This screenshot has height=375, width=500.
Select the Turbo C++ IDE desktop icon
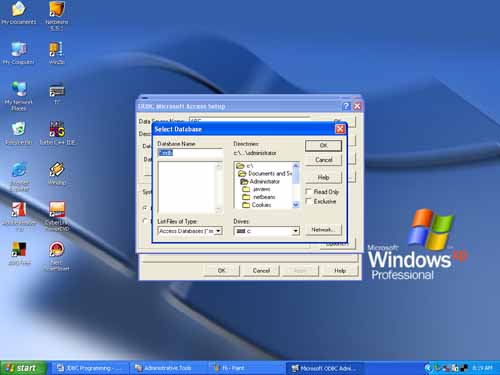click(57, 133)
